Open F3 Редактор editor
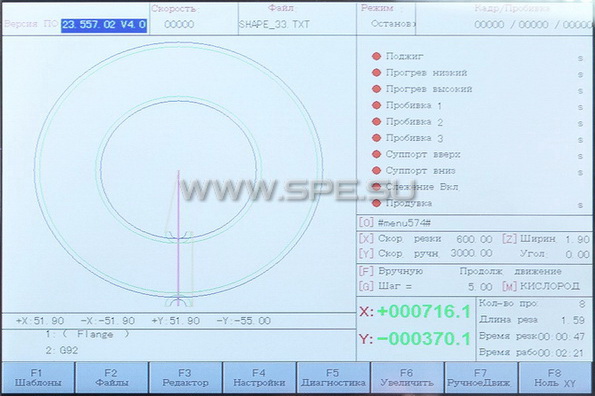This screenshot has width=595, height=396. click(x=185, y=378)
